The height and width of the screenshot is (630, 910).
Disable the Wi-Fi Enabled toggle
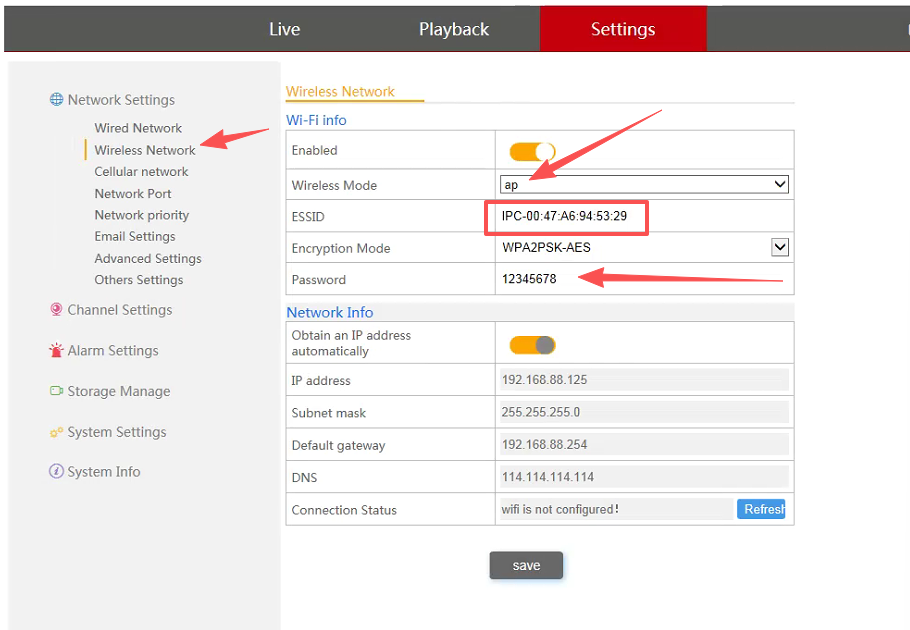click(x=532, y=151)
